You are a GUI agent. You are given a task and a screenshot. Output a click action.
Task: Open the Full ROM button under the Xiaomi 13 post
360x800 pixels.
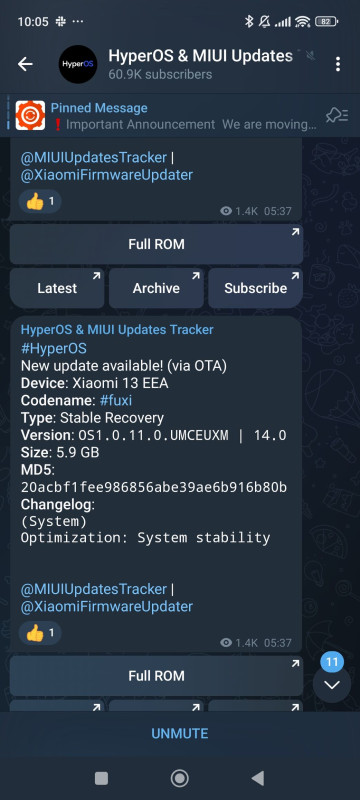point(157,676)
